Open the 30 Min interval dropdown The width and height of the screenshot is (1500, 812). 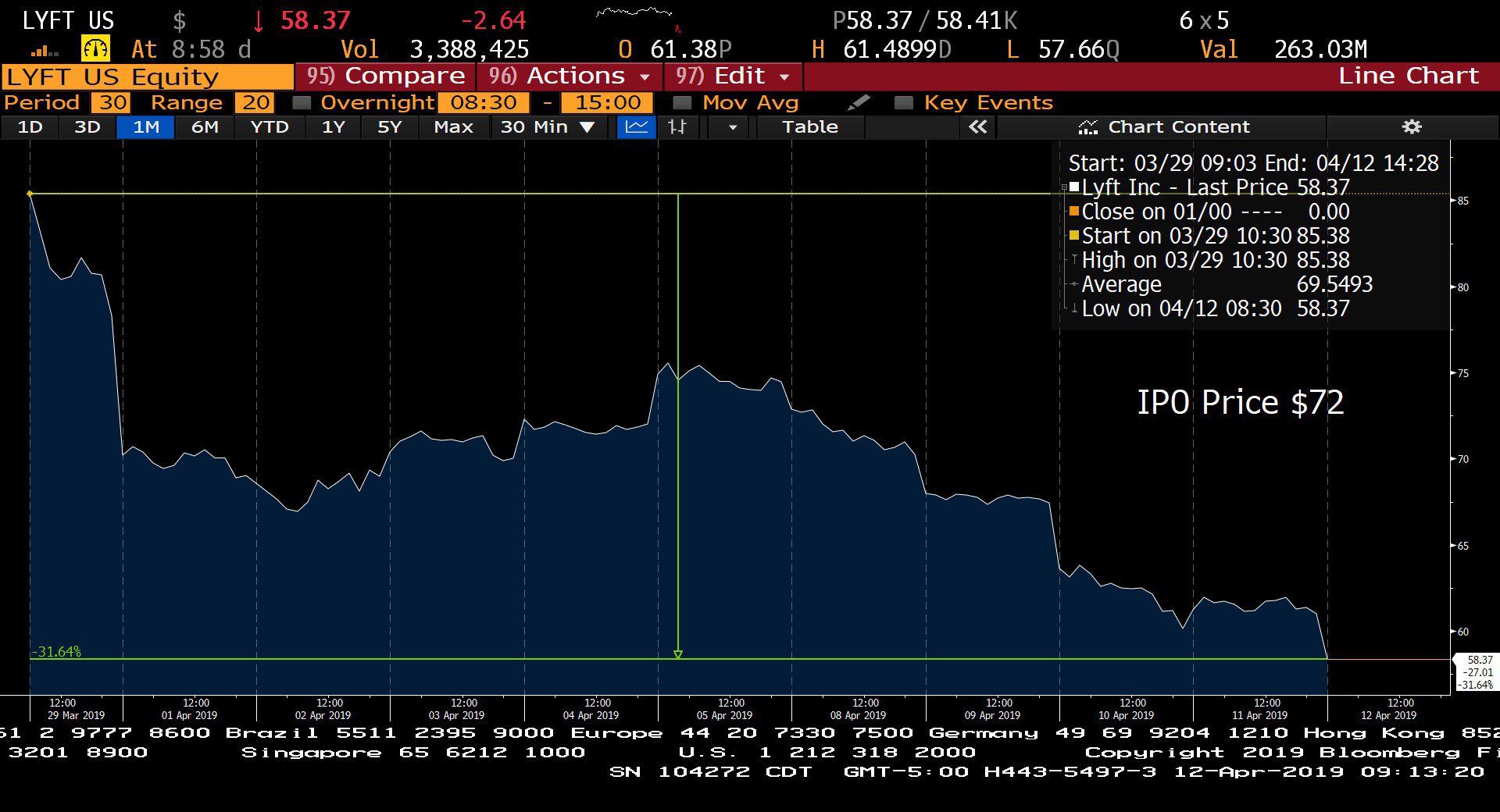click(x=548, y=126)
